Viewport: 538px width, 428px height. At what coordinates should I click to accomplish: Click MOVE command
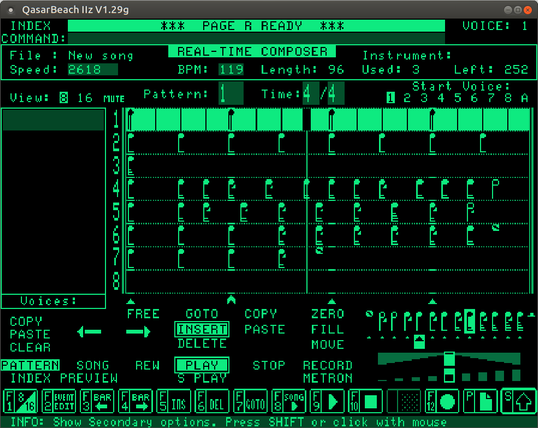point(328,344)
